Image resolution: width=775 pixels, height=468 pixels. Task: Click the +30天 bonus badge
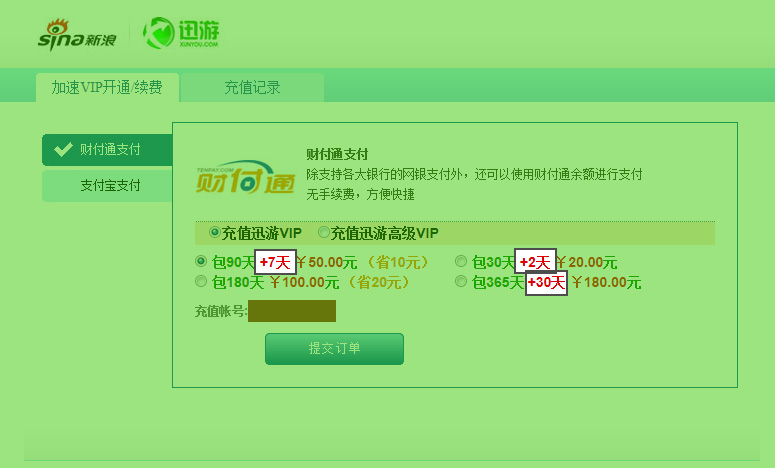(546, 283)
